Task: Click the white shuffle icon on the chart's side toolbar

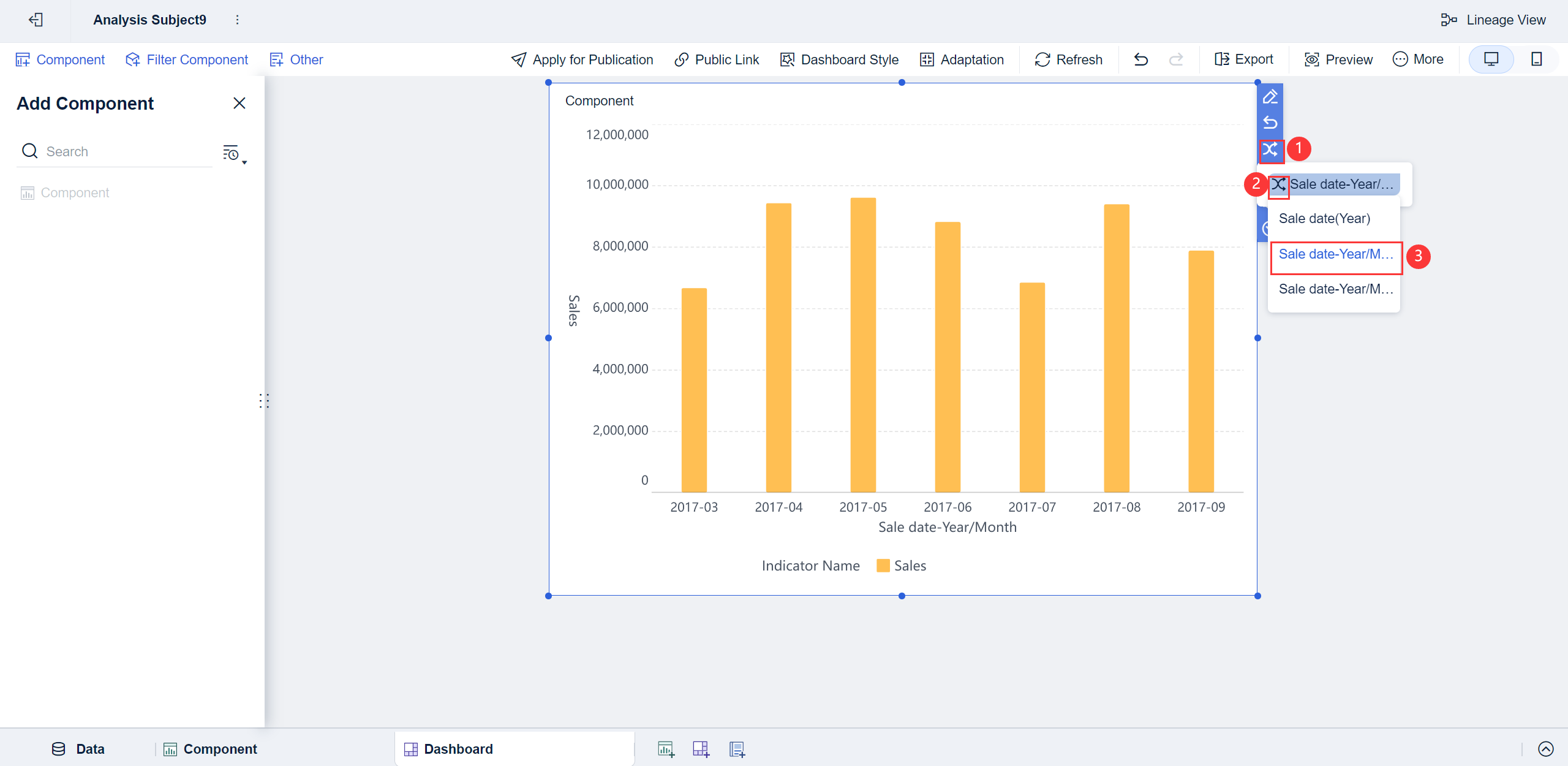Action: point(1270,149)
